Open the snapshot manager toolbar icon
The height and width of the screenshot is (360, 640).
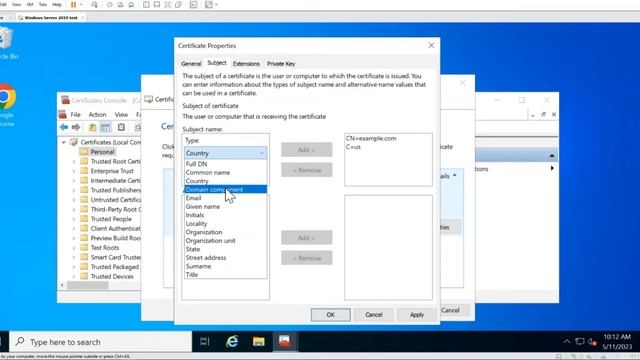pos(131,5)
